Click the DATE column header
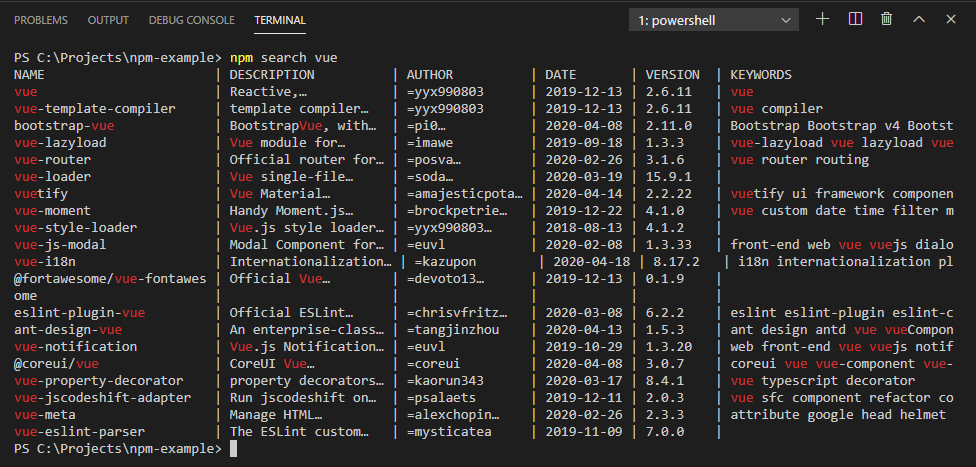The width and height of the screenshot is (976, 467). click(561, 75)
